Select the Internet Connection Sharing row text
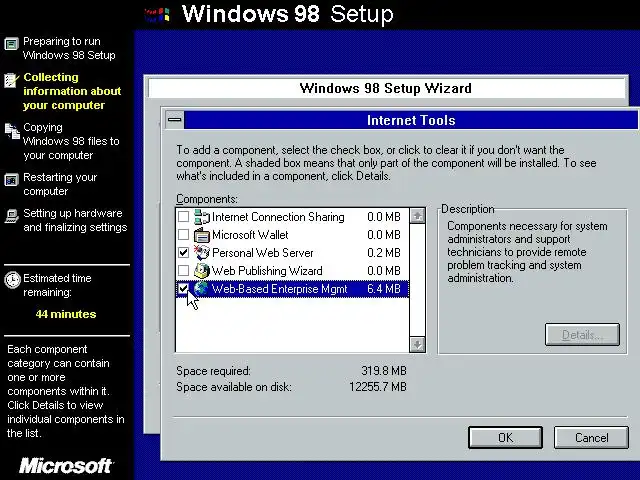The height and width of the screenshot is (480, 640). [278, 217]
